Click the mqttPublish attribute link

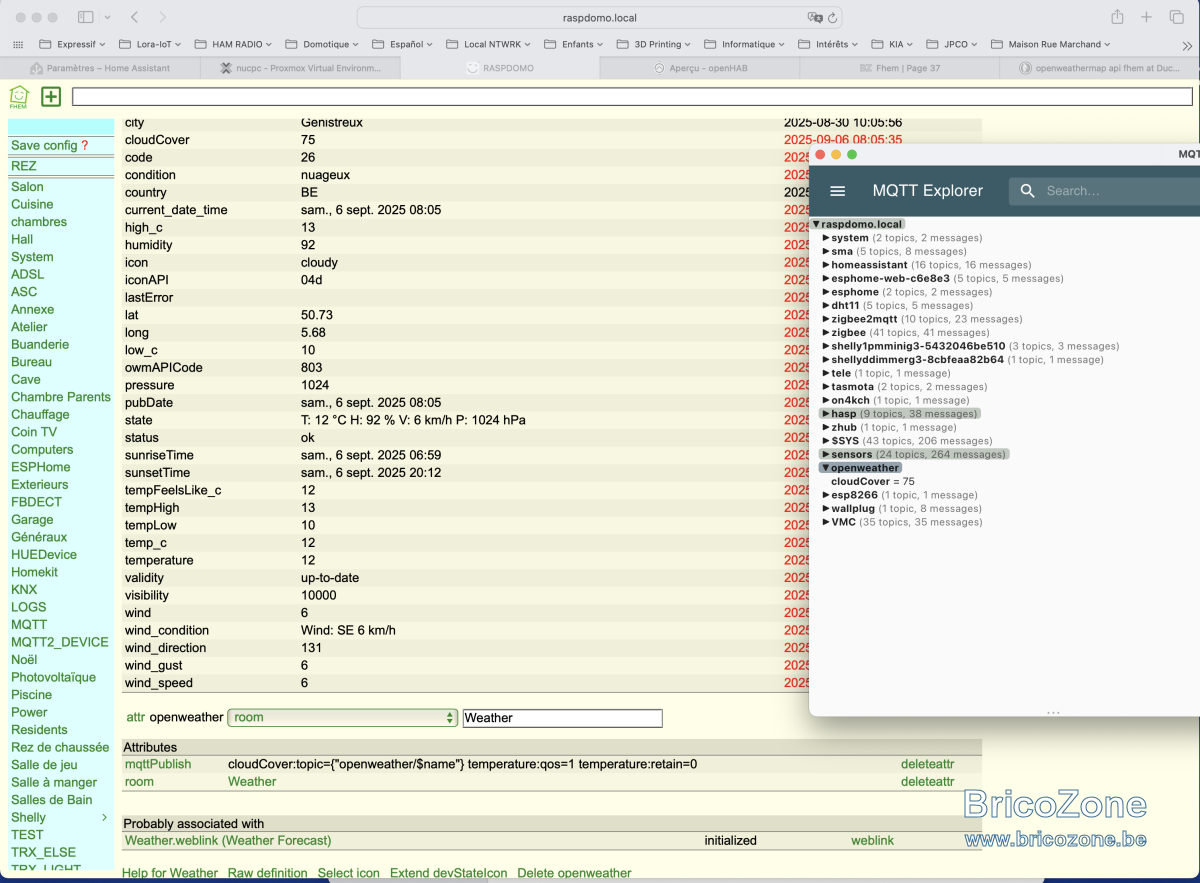157,764
